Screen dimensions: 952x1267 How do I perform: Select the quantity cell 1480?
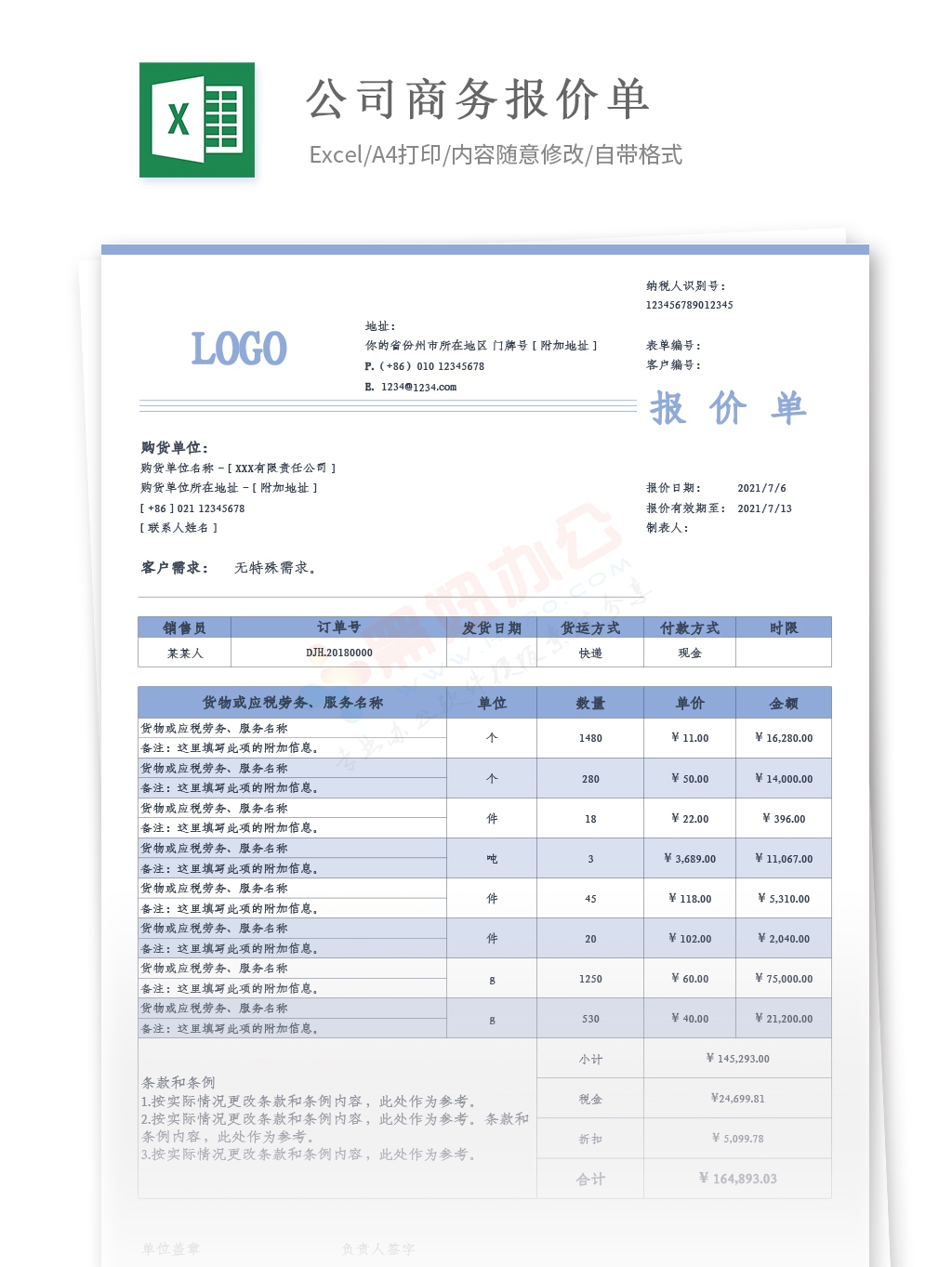[590, 738]
